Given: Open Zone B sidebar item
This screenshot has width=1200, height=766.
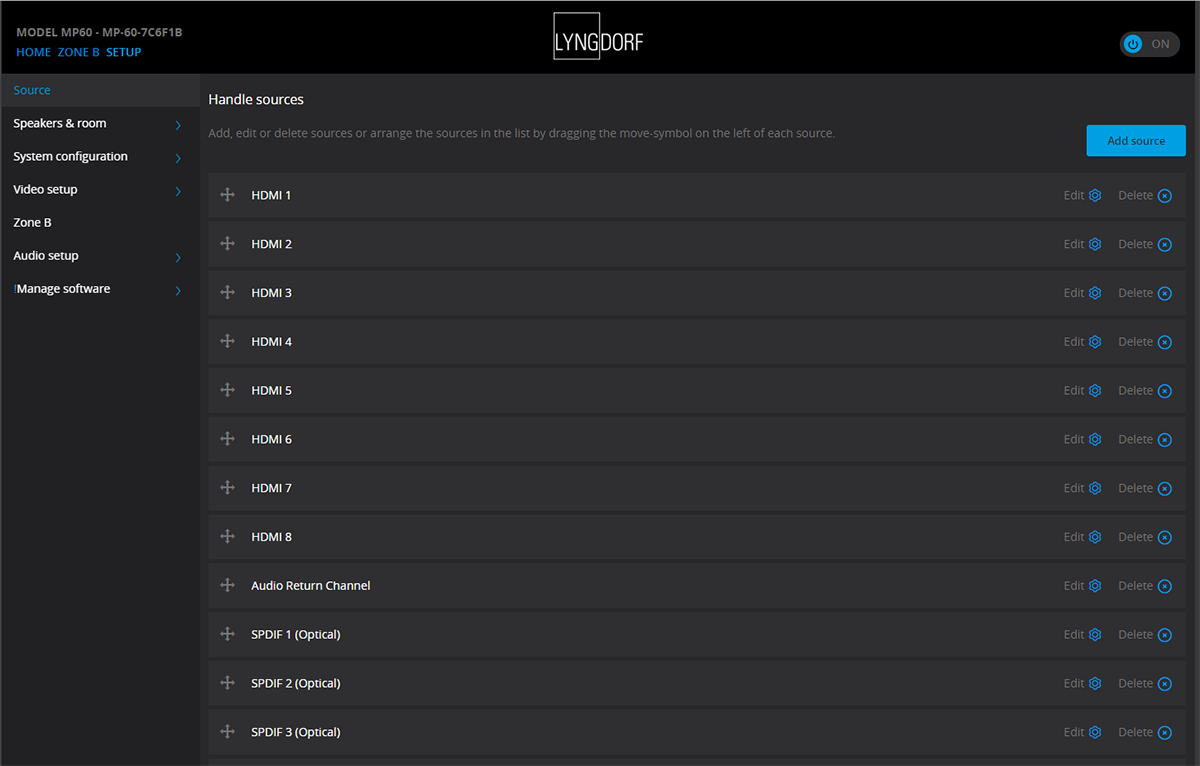Looking at the screenshot, I should [100, 222].
